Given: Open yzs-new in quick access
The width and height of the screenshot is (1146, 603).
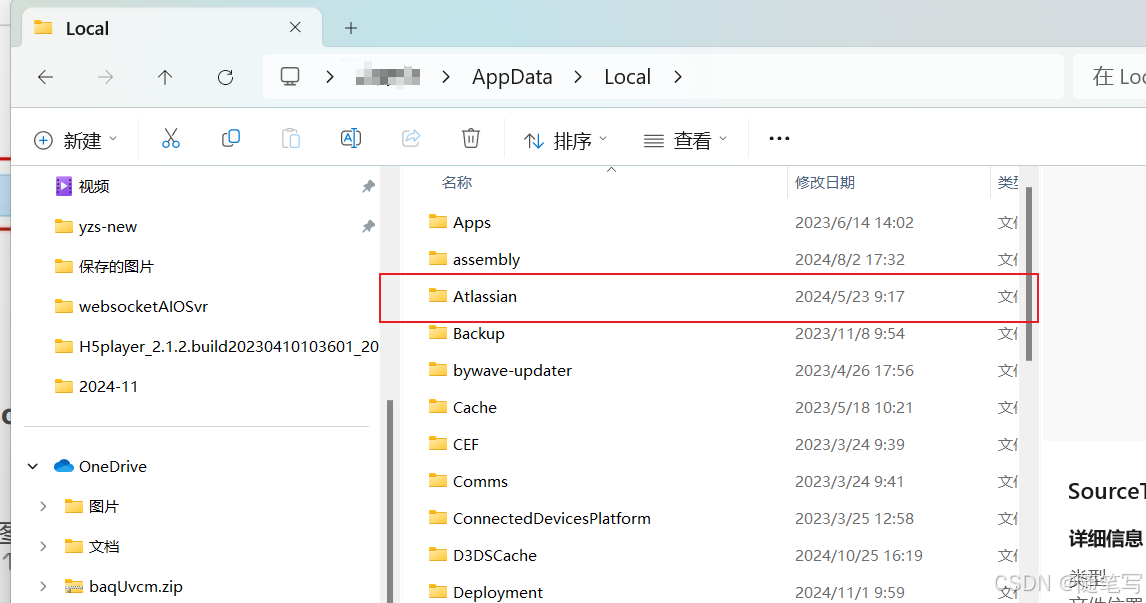Looking at the screenshot, I should click(107, 227).
